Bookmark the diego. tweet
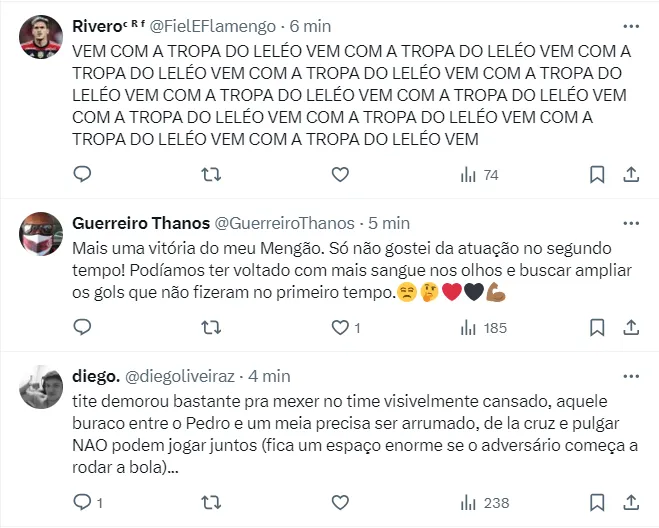The image size is (659, 528). [597, 501]
